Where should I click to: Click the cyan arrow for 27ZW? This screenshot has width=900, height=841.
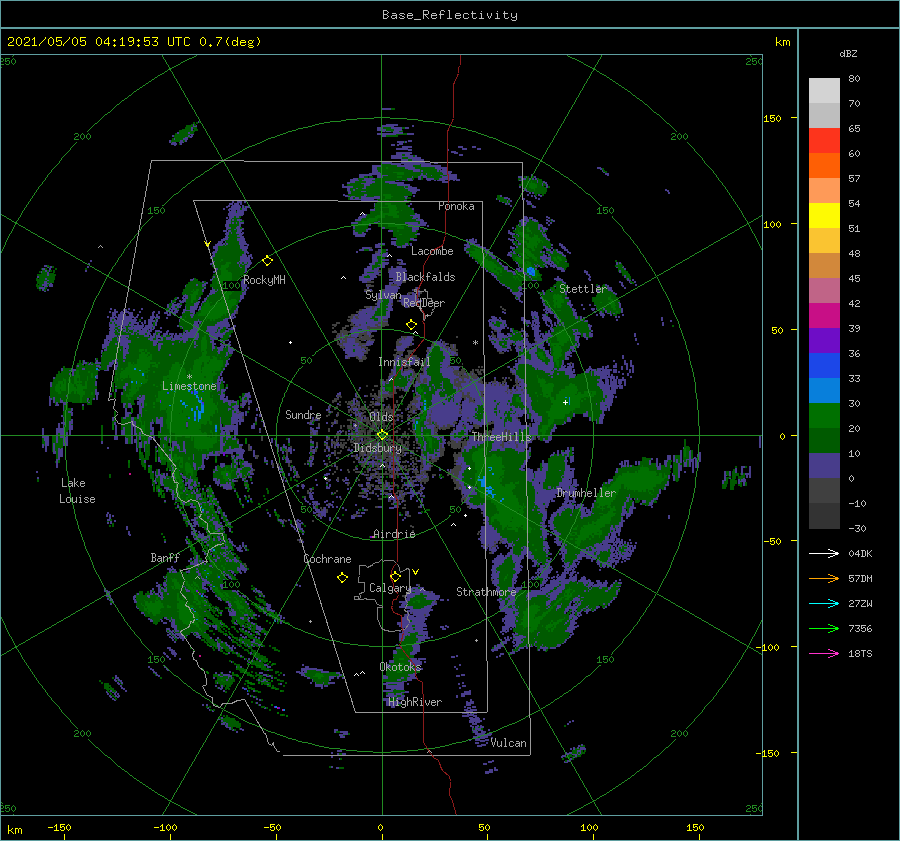pyautogui.click(x=824, y=603)
